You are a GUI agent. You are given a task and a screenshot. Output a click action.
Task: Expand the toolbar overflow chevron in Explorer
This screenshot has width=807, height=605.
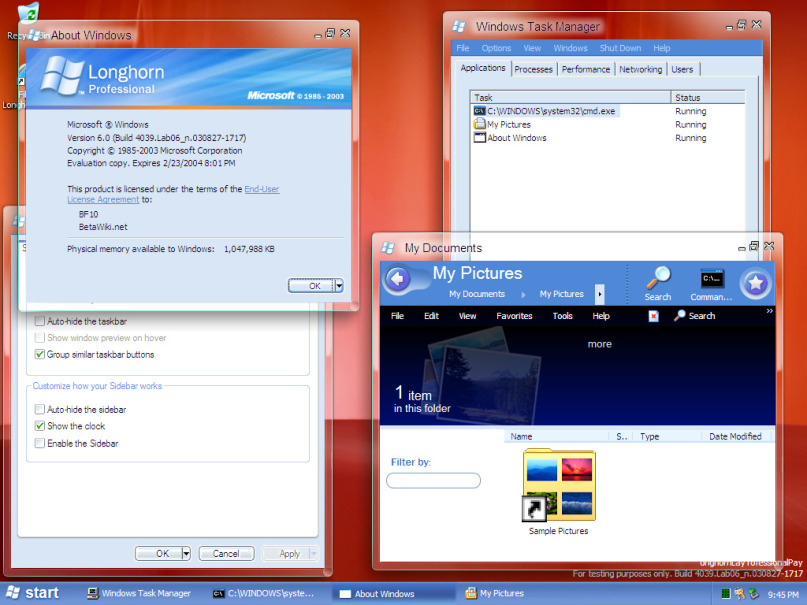click(x=769, y=311)
